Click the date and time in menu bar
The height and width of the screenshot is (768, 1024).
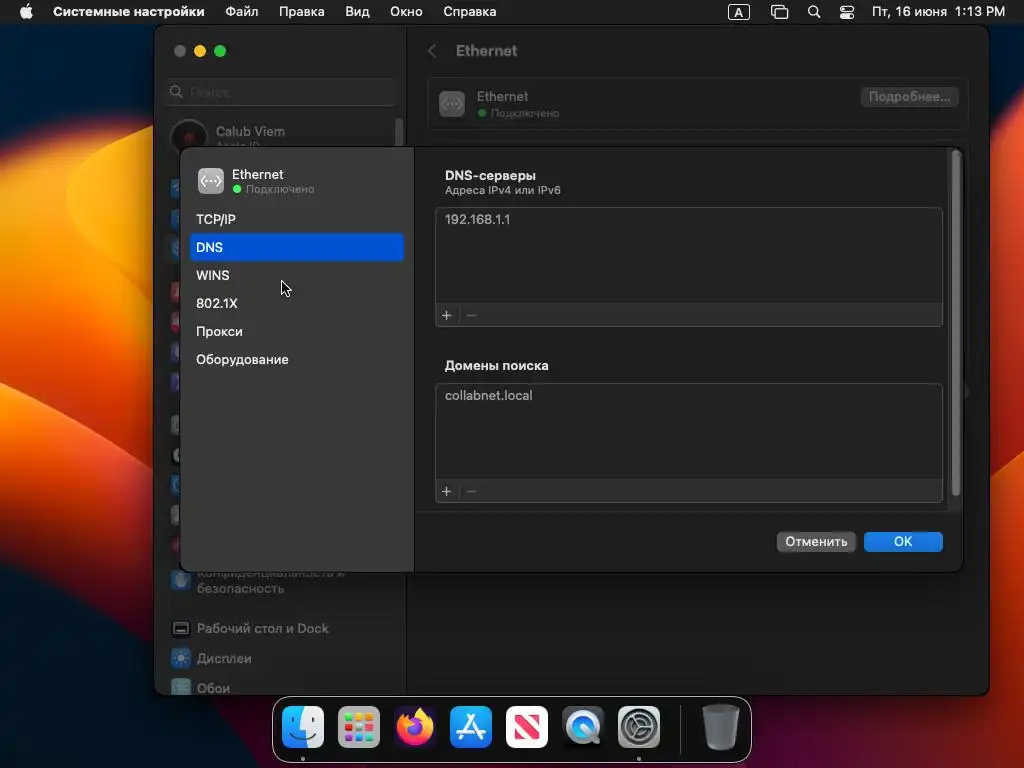(x=938, y=12)
